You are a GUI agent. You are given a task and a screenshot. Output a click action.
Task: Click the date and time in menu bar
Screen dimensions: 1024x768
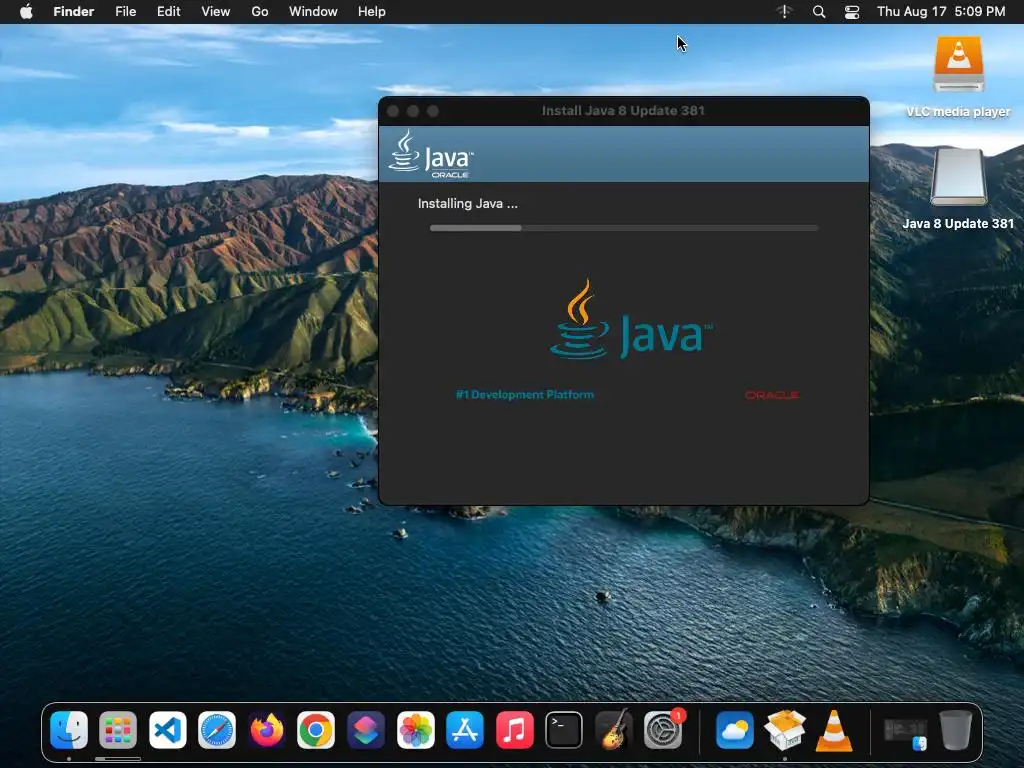(x=941, y=12)
